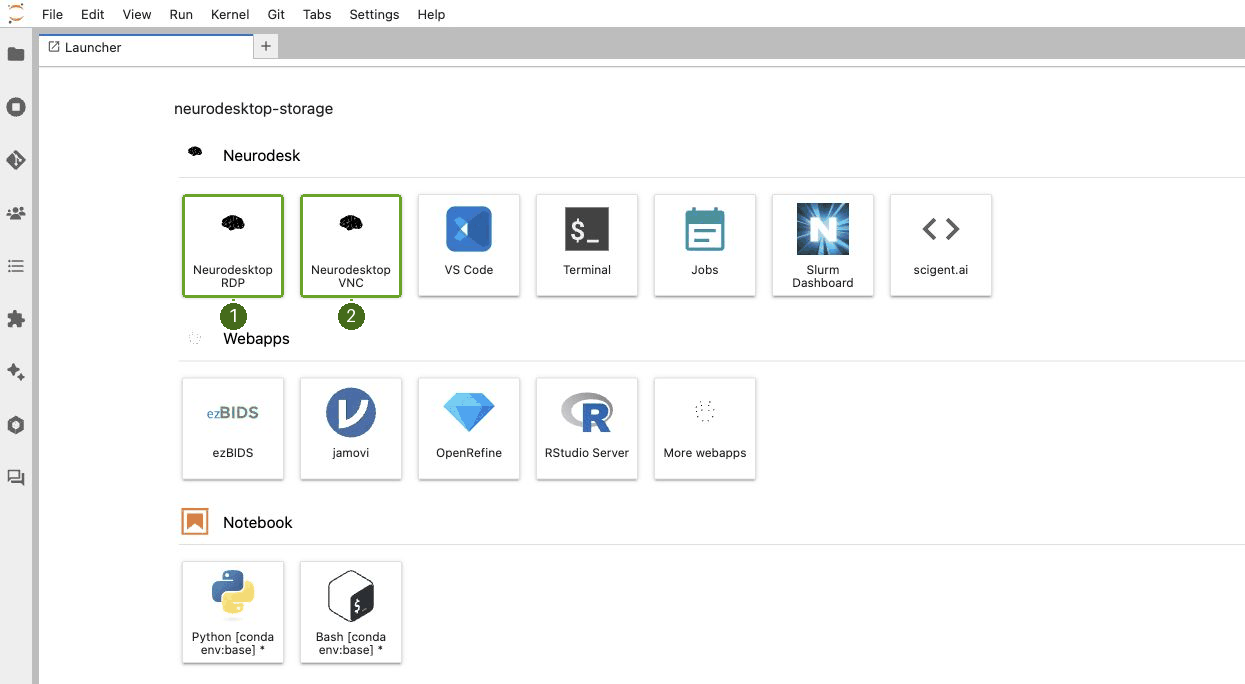Open the hexagon sidebar panel icon

coord(16,425)
